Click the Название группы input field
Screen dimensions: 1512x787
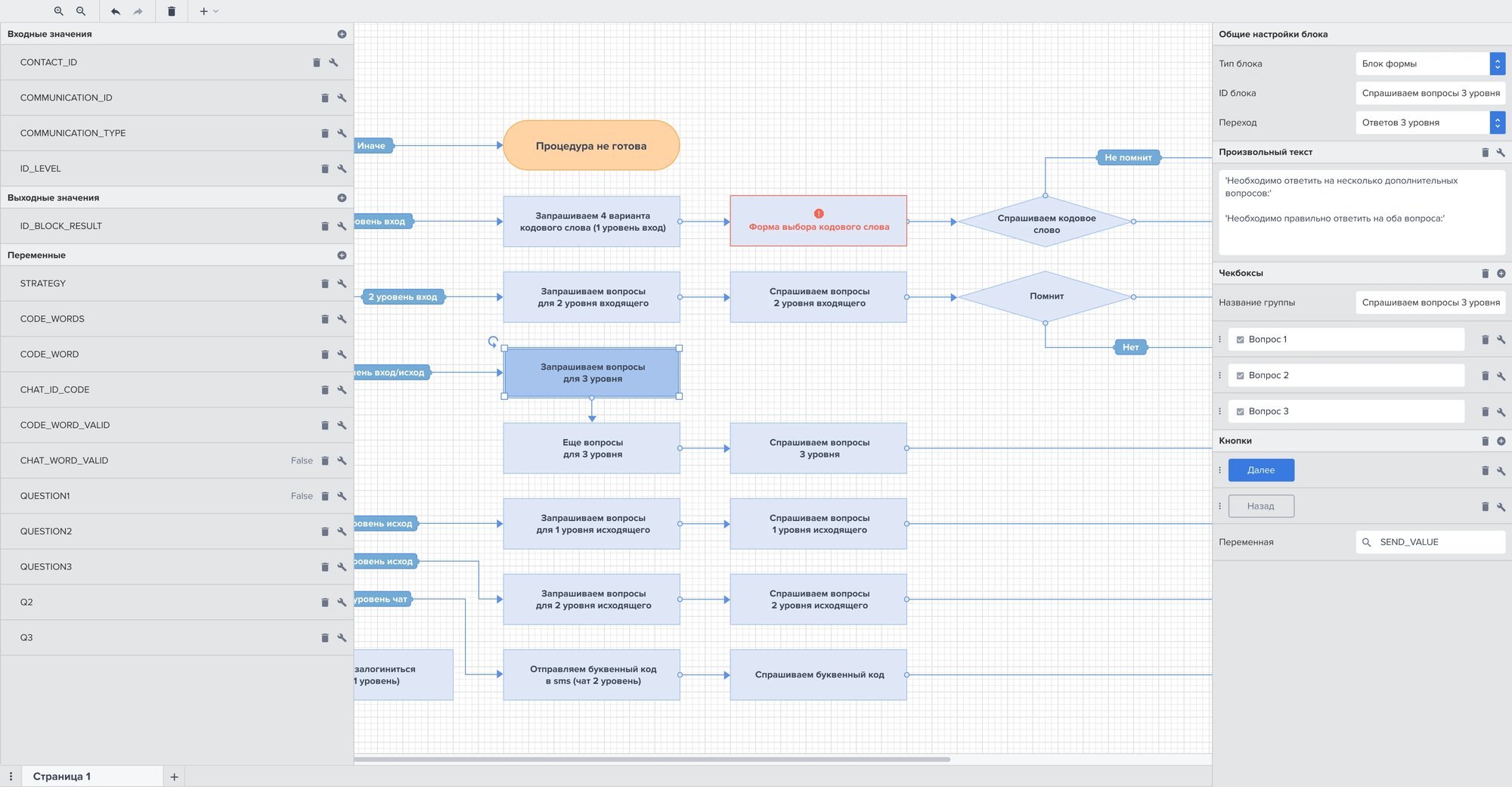(x=1430, y=302)
